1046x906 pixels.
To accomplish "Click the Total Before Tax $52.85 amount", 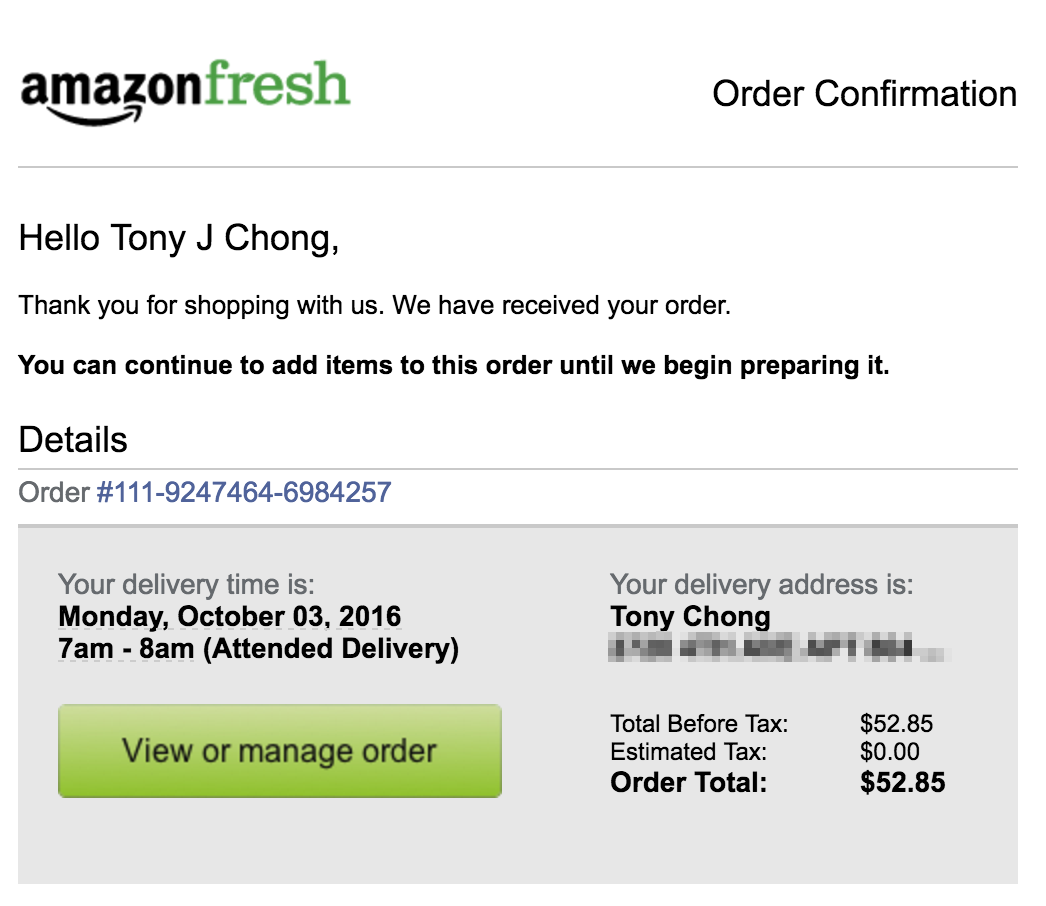I will click(896, 724).
